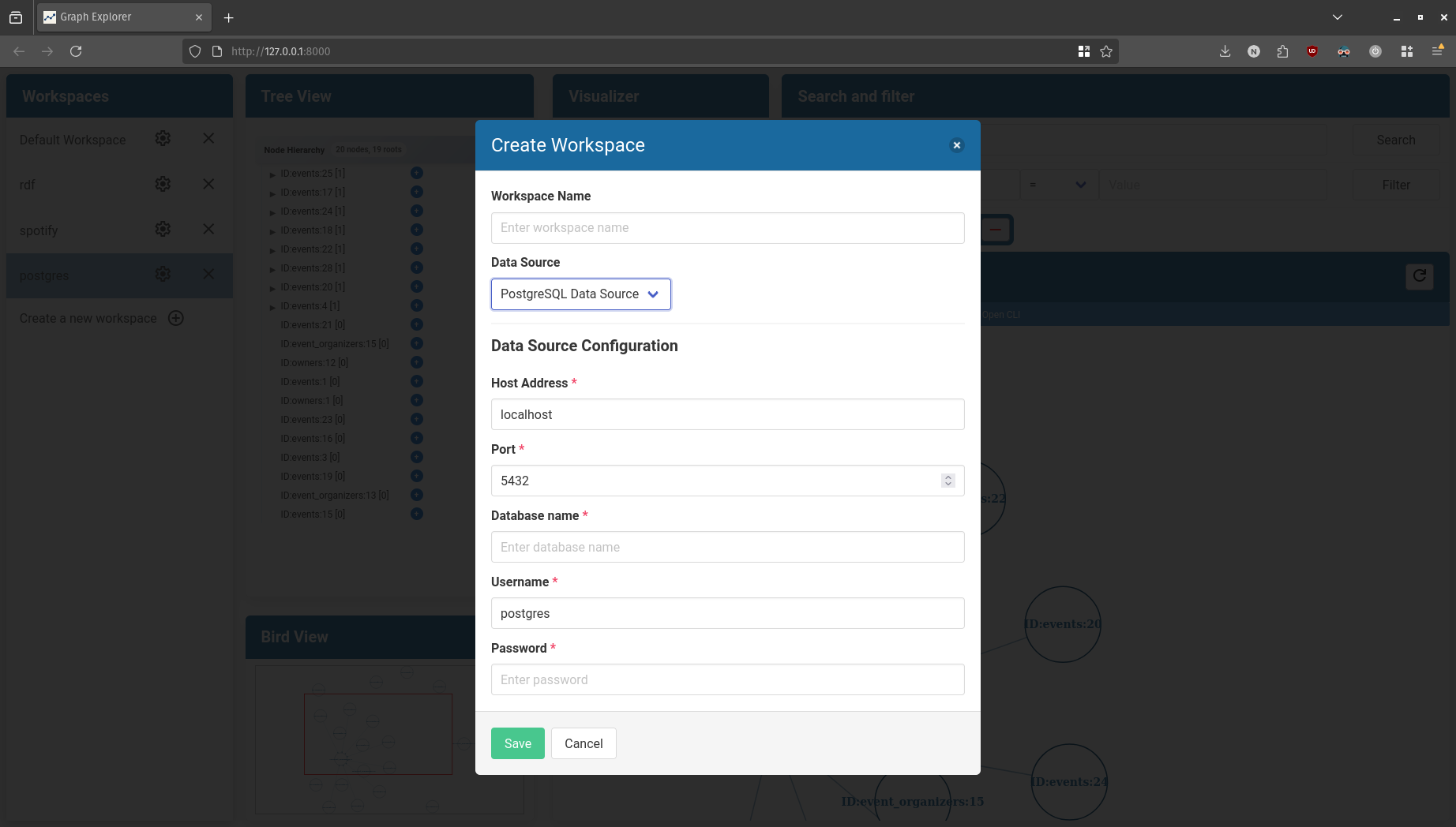1456x827 pixels.
Task: Click blue circle icon beside ID:events:1
Action: tap(417, 381)
